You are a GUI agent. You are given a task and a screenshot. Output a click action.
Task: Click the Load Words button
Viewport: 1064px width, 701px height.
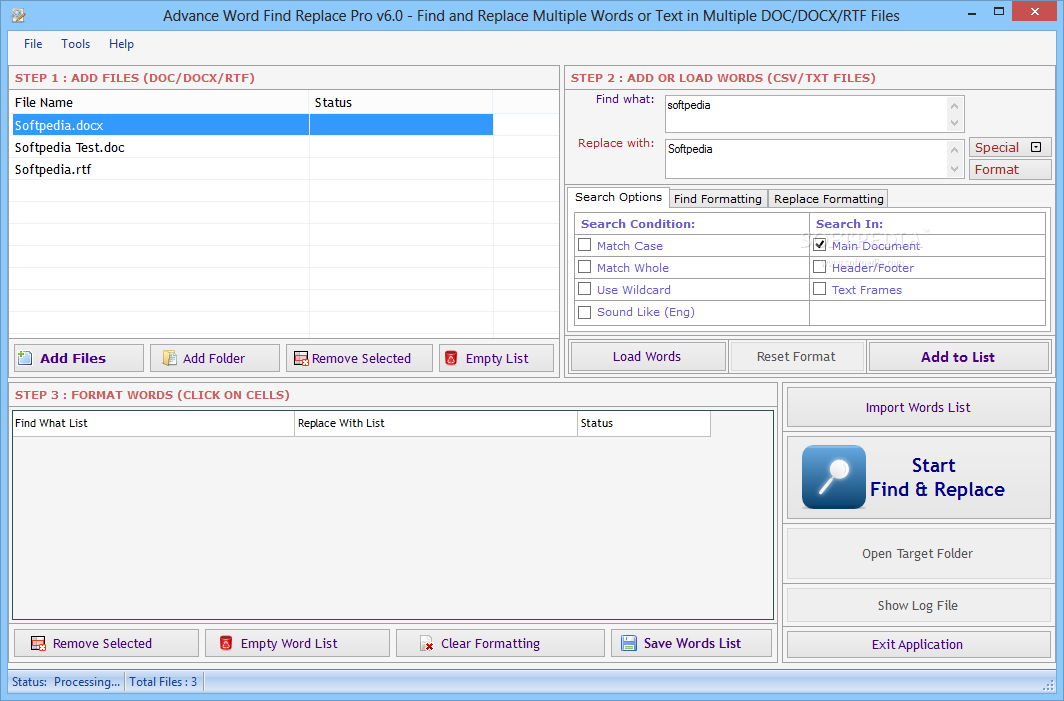[647, 356]
